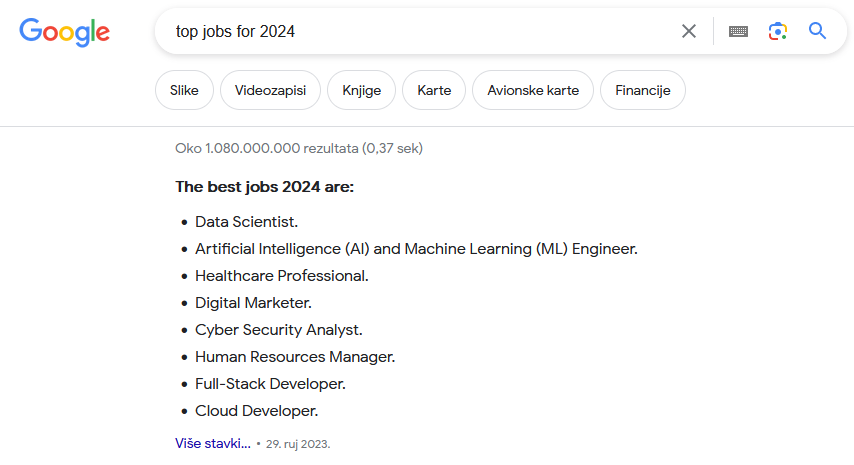Open Google Lens image search
The image size is (854, 465).
tap(778, 31)
